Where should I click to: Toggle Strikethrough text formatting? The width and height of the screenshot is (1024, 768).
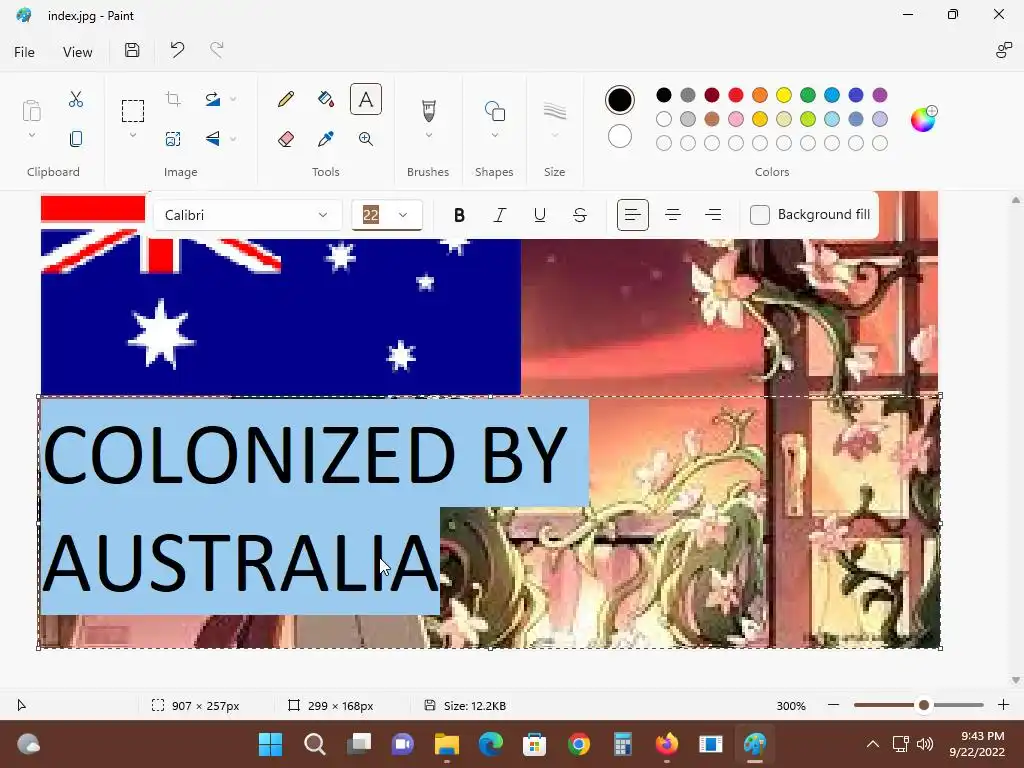click(x=579, y=215)
